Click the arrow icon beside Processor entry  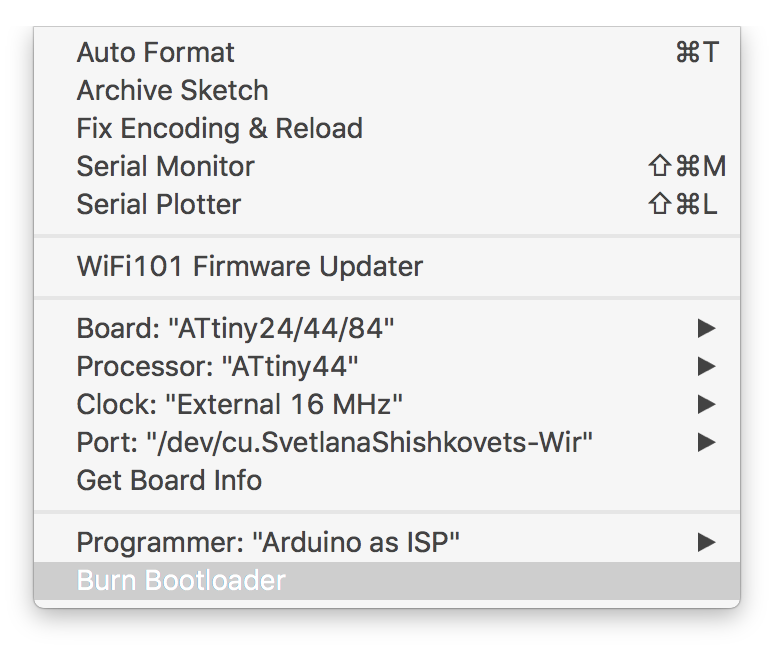706,367
